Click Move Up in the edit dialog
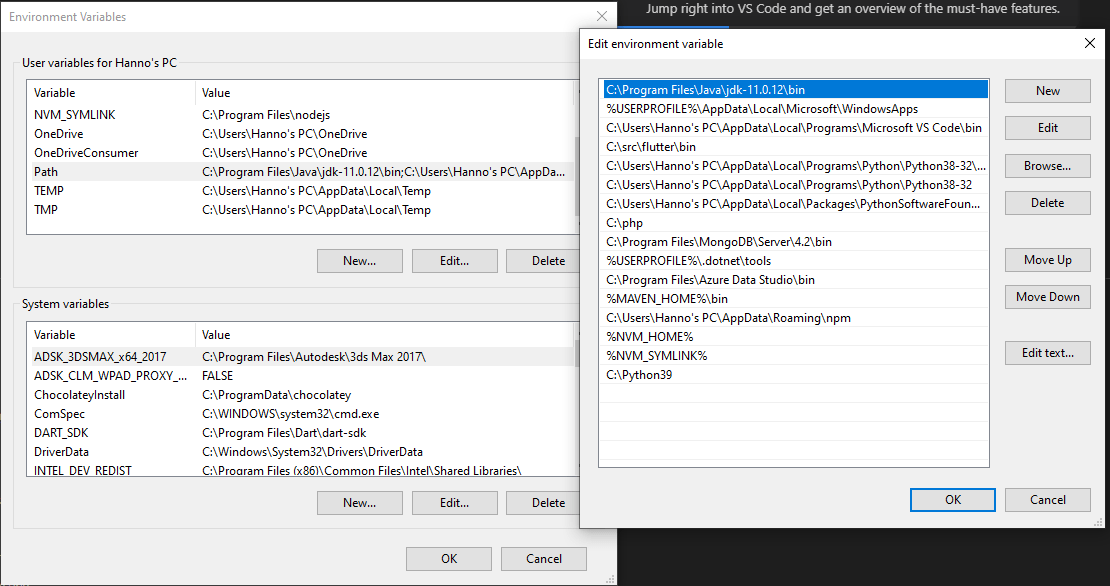 coord(1047,259)
